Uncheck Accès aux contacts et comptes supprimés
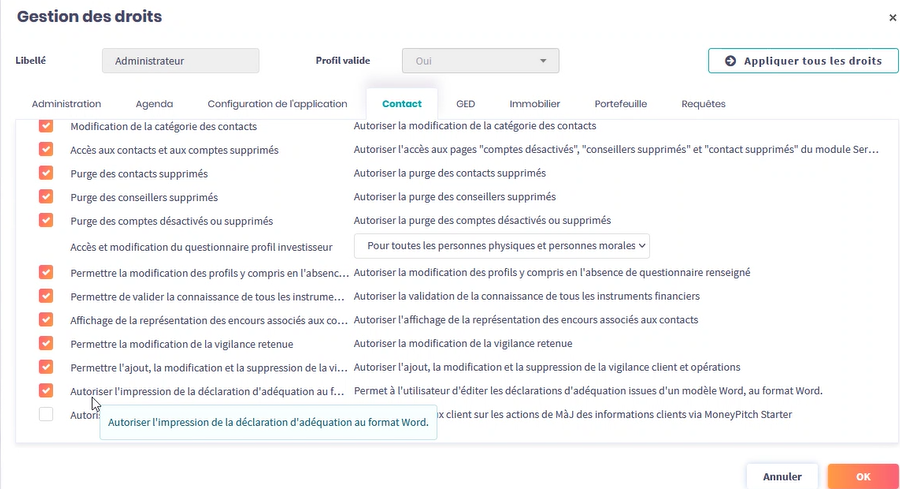 tap(46, 149)
